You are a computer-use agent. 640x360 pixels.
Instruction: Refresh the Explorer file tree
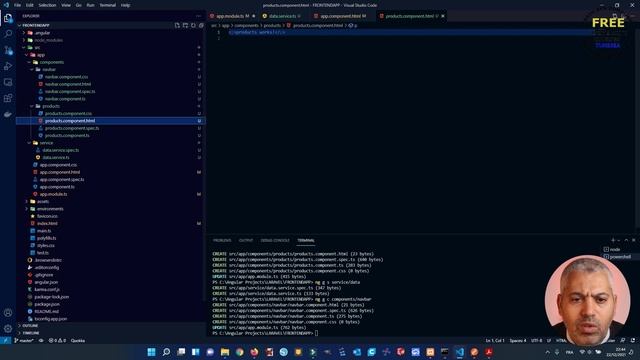(x=193, y=25)
